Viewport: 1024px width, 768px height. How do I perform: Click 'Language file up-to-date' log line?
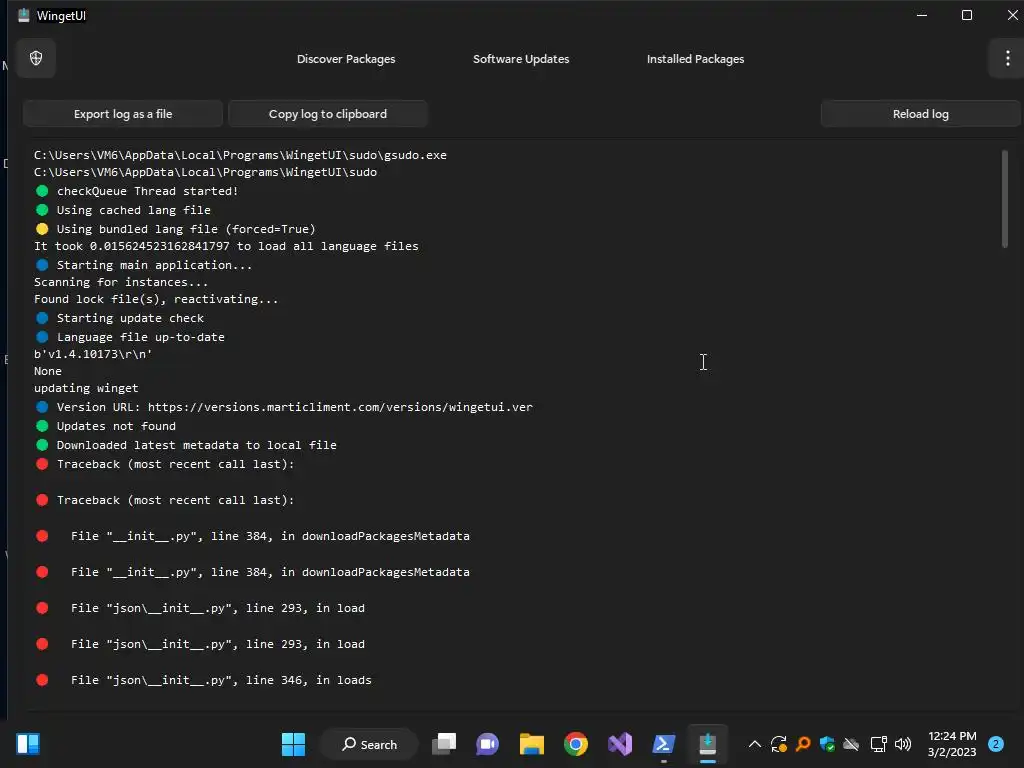click(131, 337)
